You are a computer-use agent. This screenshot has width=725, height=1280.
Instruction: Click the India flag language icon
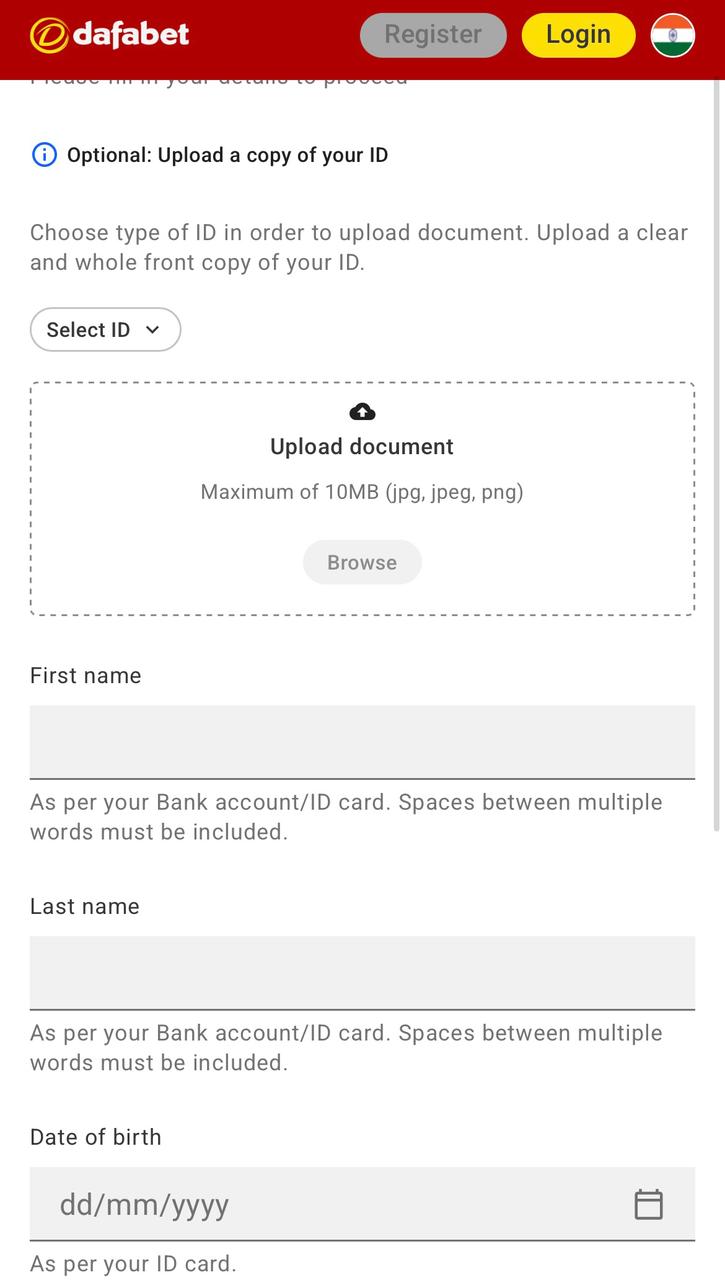click(x=672, y=35)
